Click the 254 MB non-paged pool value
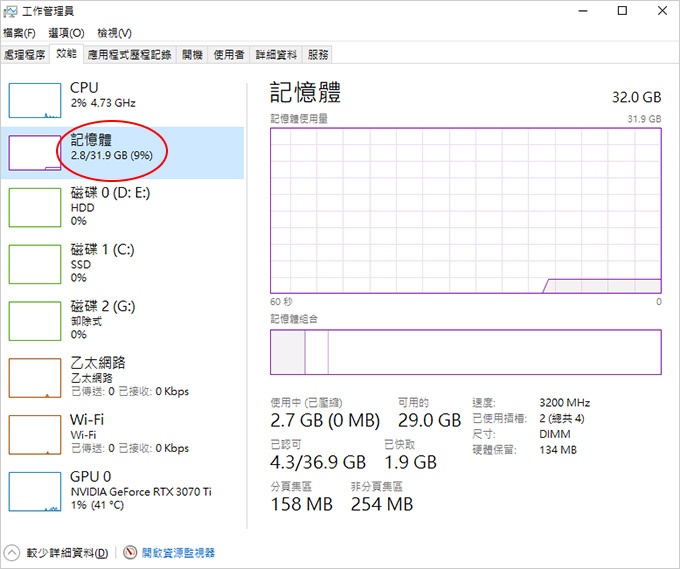The height and width of the screenshot is (569, 680). 382,504
